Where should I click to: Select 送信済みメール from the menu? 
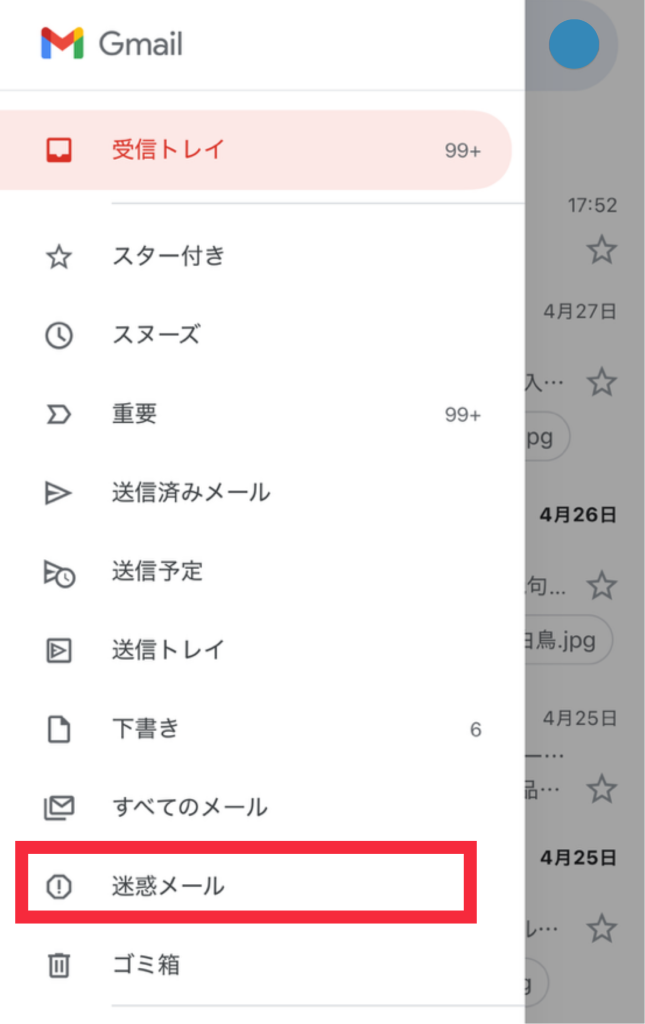pyautogui.click(x=191, y=493)
